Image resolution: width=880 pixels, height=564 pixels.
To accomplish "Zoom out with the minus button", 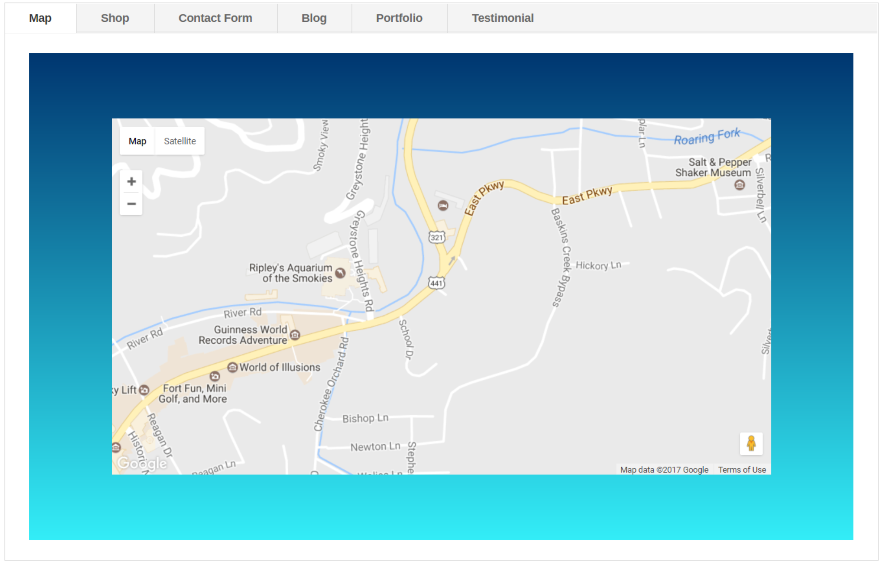I will 131,204.
